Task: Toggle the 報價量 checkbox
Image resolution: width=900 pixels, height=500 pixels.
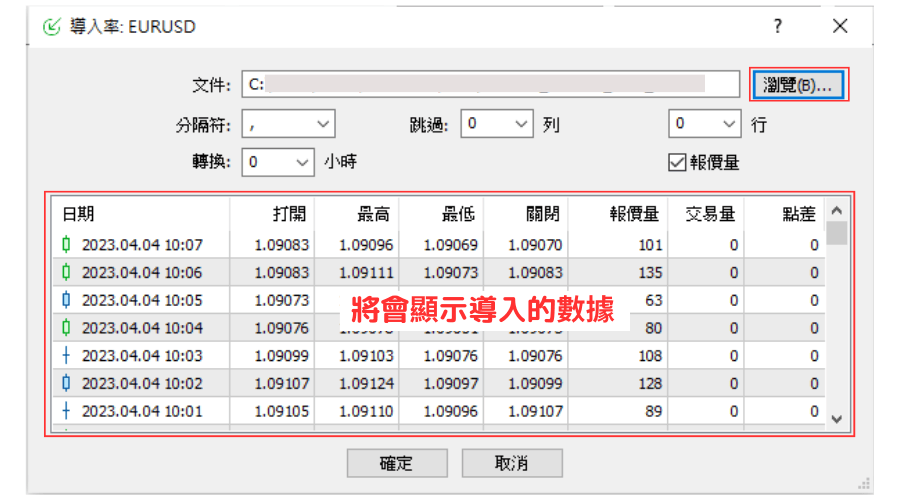Action: coord(676,162)
